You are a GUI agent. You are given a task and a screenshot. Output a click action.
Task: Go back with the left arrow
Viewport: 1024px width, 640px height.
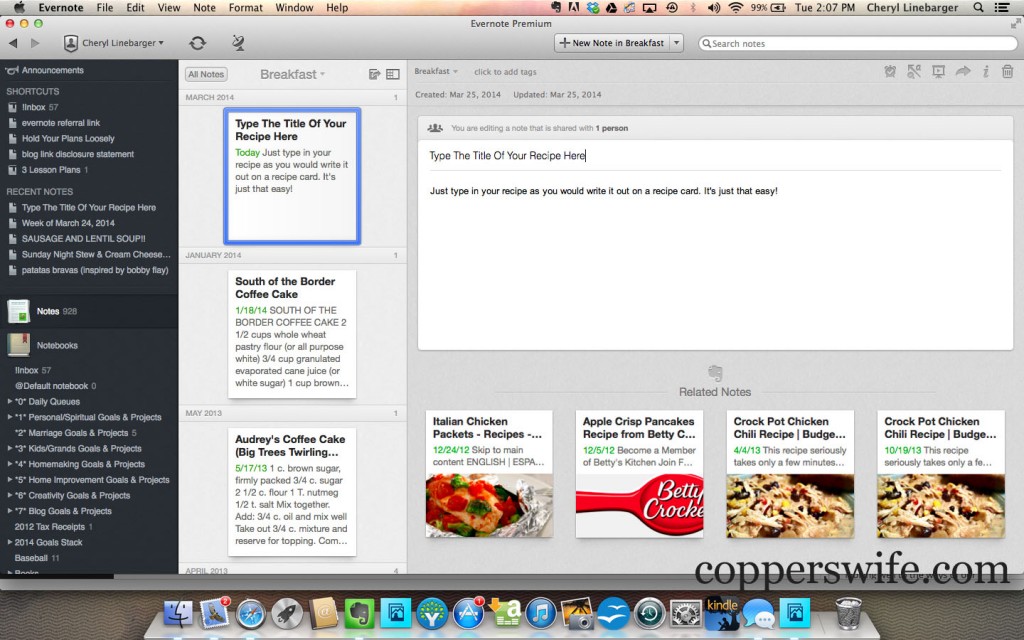[x=13, y=43]
